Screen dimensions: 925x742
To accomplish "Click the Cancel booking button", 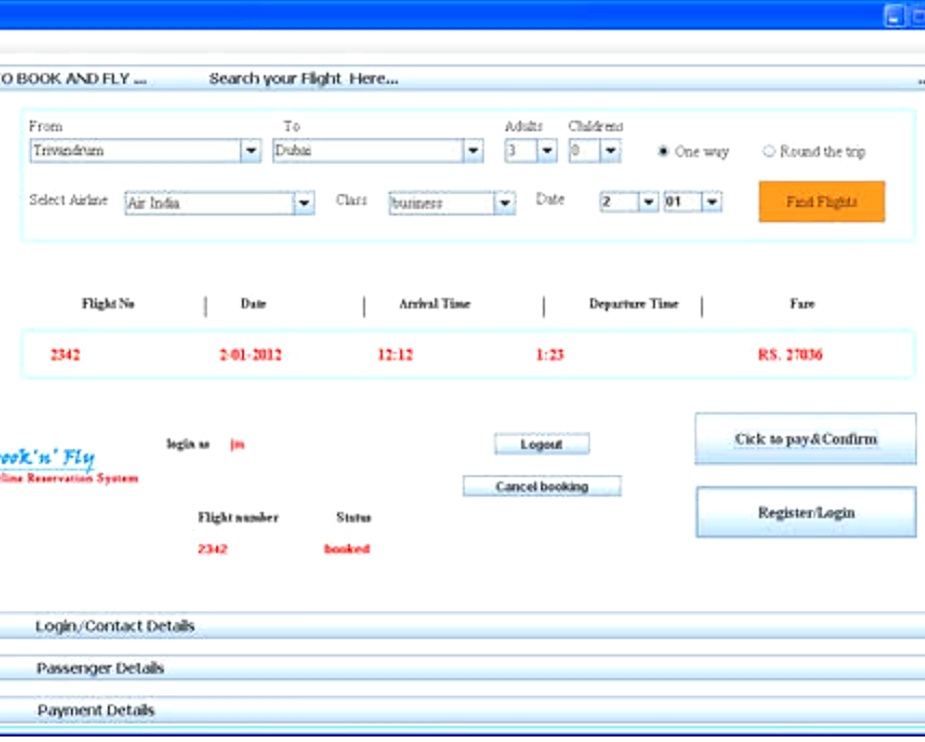I will [x=542, y=487].
